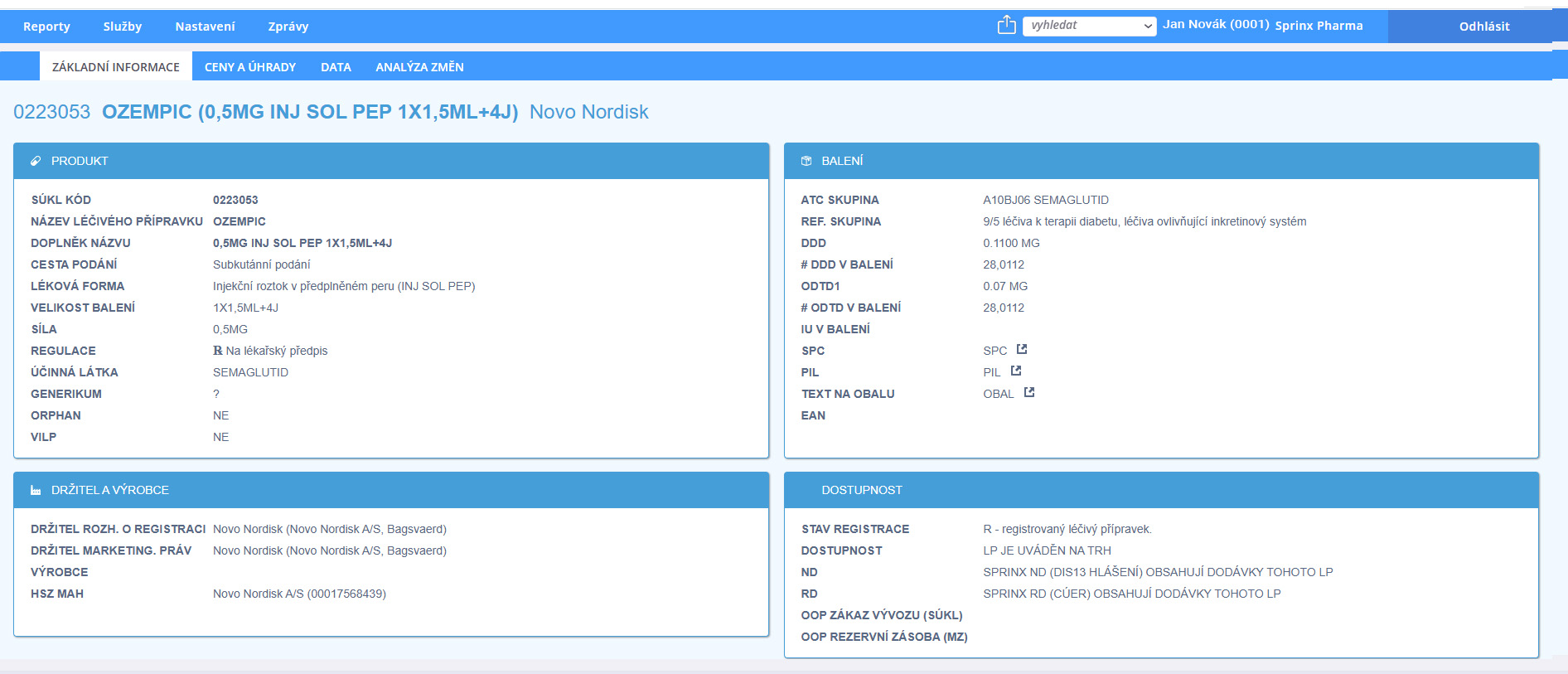The width and height of the screenshot is (1568, 674).
Task: Click the product code 0223053 in title
Action: (x=51, y=112)
